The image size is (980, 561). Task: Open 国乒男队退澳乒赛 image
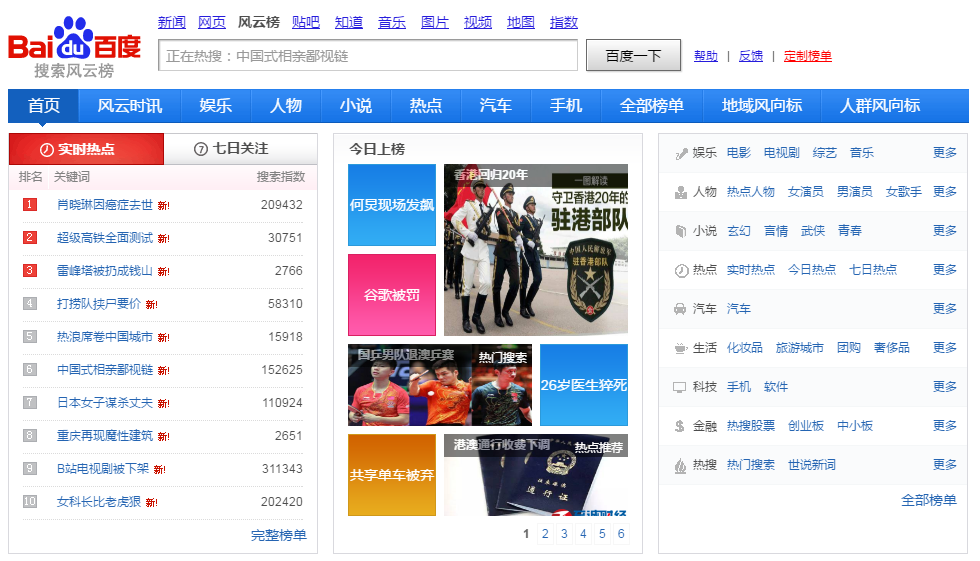pyautogui.click(x=440, y=385)
